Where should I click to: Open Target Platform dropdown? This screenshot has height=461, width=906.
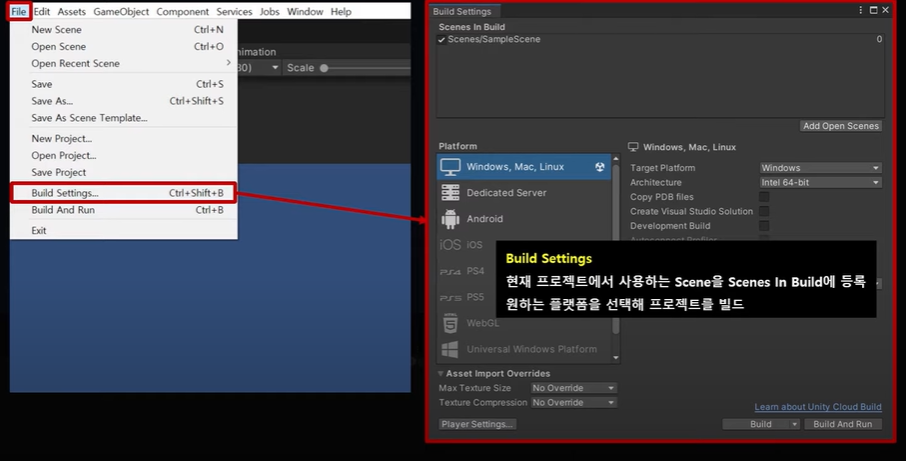tap(820, 168)
